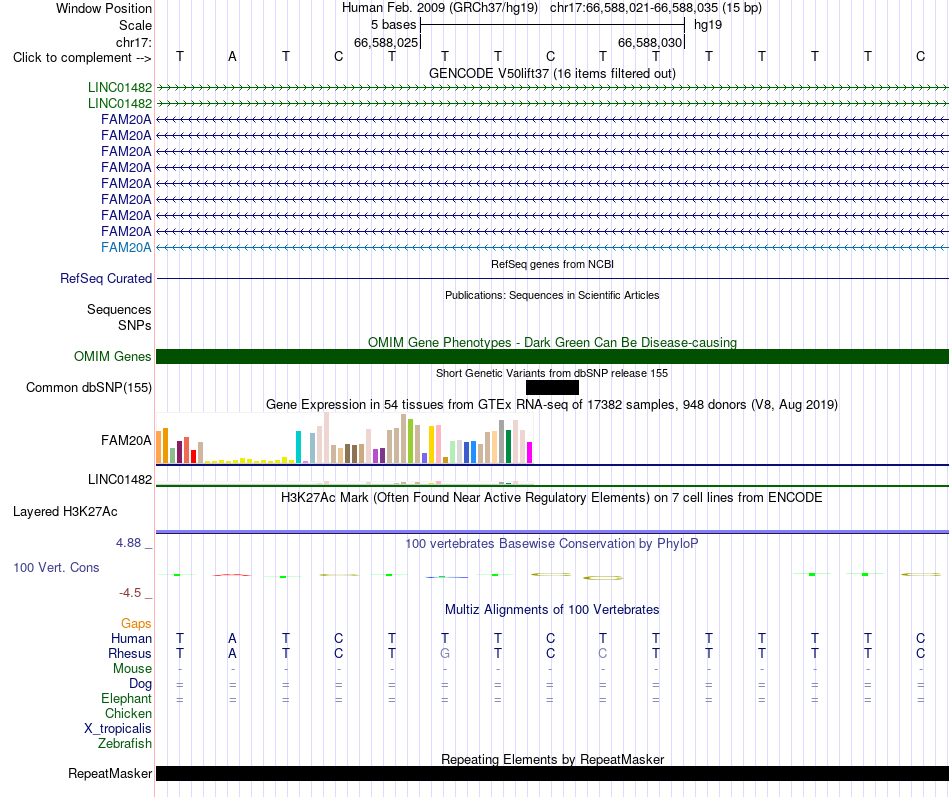Click the "Elephant" alignment row label
This screenshot has width=950, height=797.
tap(126, 698)
